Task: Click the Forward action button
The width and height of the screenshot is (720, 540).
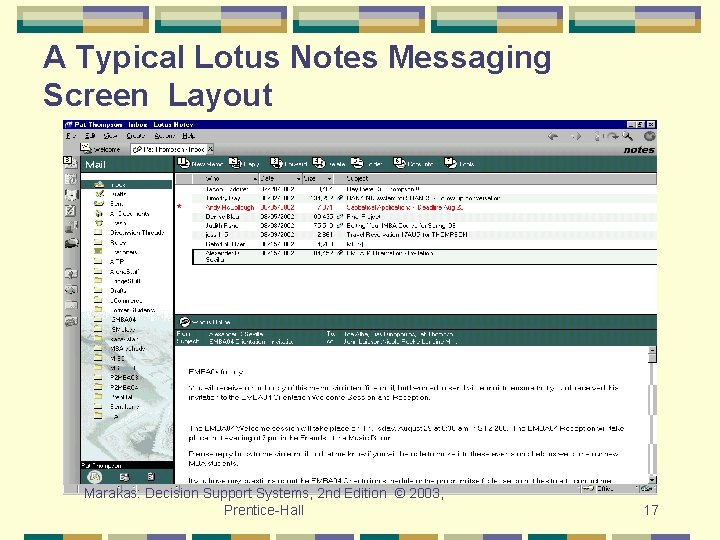Action: (x=289, y=163)
